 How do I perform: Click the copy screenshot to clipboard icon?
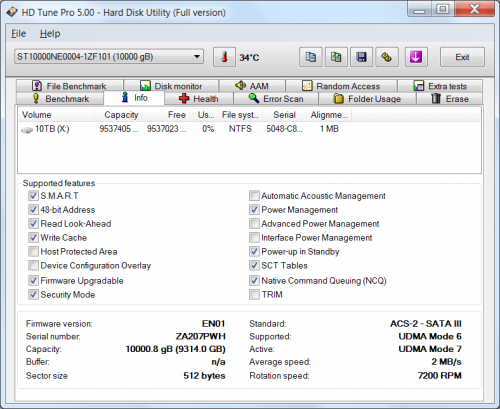[x=336, y=57]
